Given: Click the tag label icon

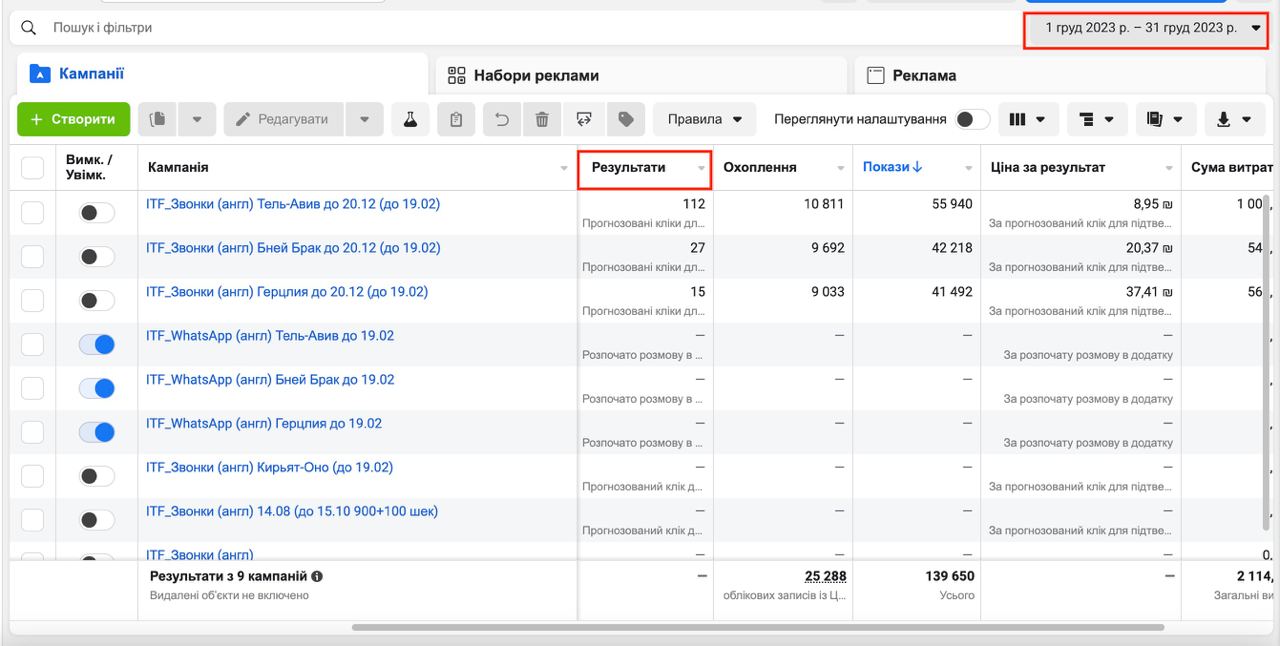Looking at the screenshot, I should (x=626, y=119).
